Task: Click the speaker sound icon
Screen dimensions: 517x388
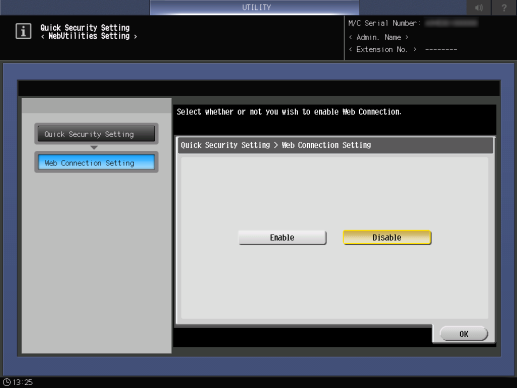Action: (479, 8)
